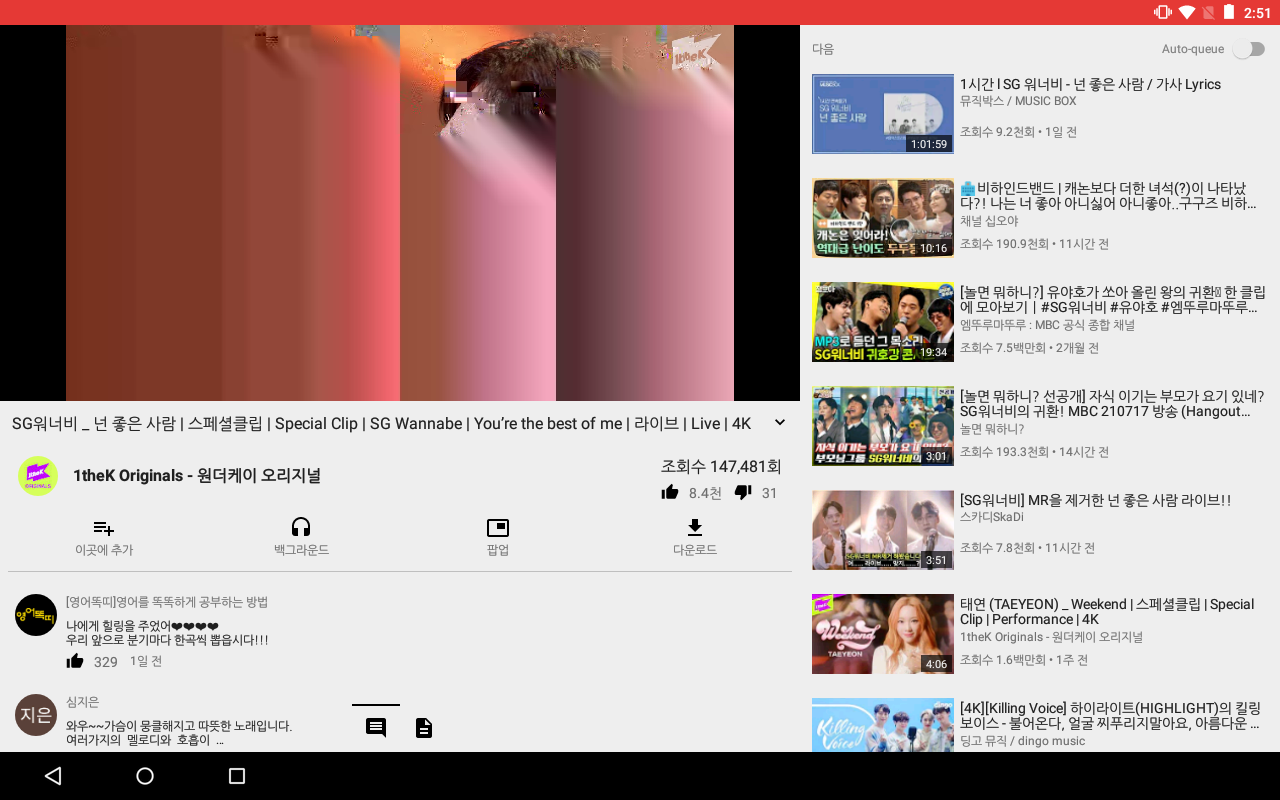The image size is (1280, 800).
Task: Tap the add to playlist icon
Action: [103, 527]
